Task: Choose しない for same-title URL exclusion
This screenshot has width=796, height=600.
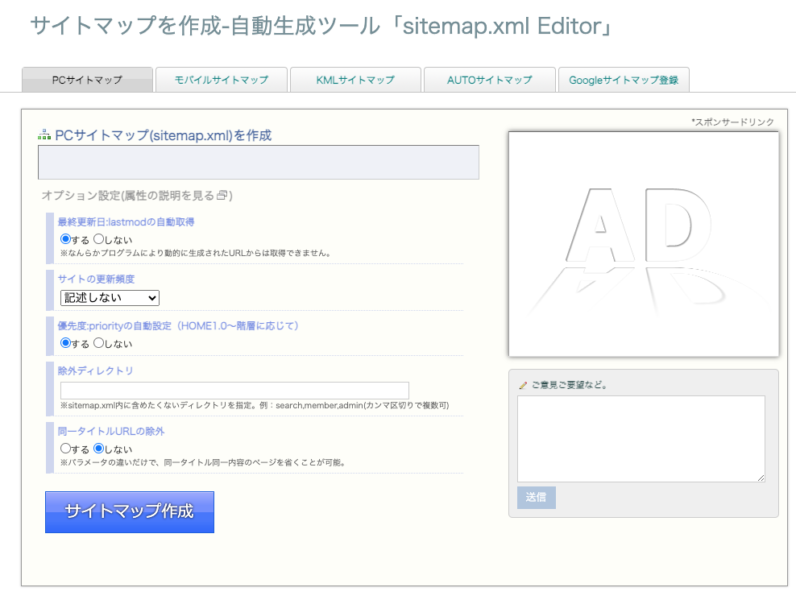Action: pos(98,448)
